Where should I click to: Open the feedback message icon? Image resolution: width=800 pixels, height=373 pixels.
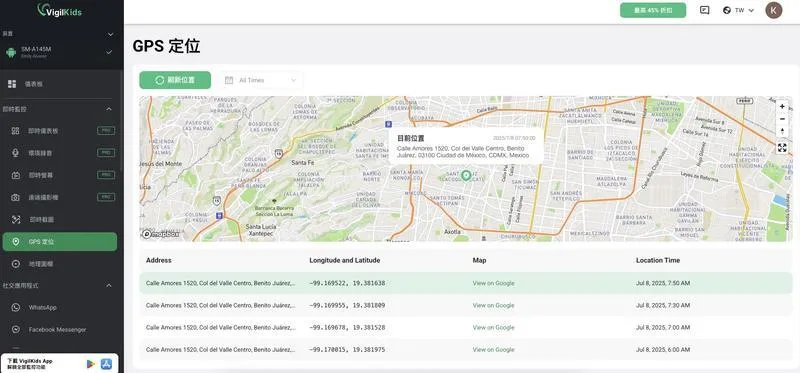coord(705,10)
